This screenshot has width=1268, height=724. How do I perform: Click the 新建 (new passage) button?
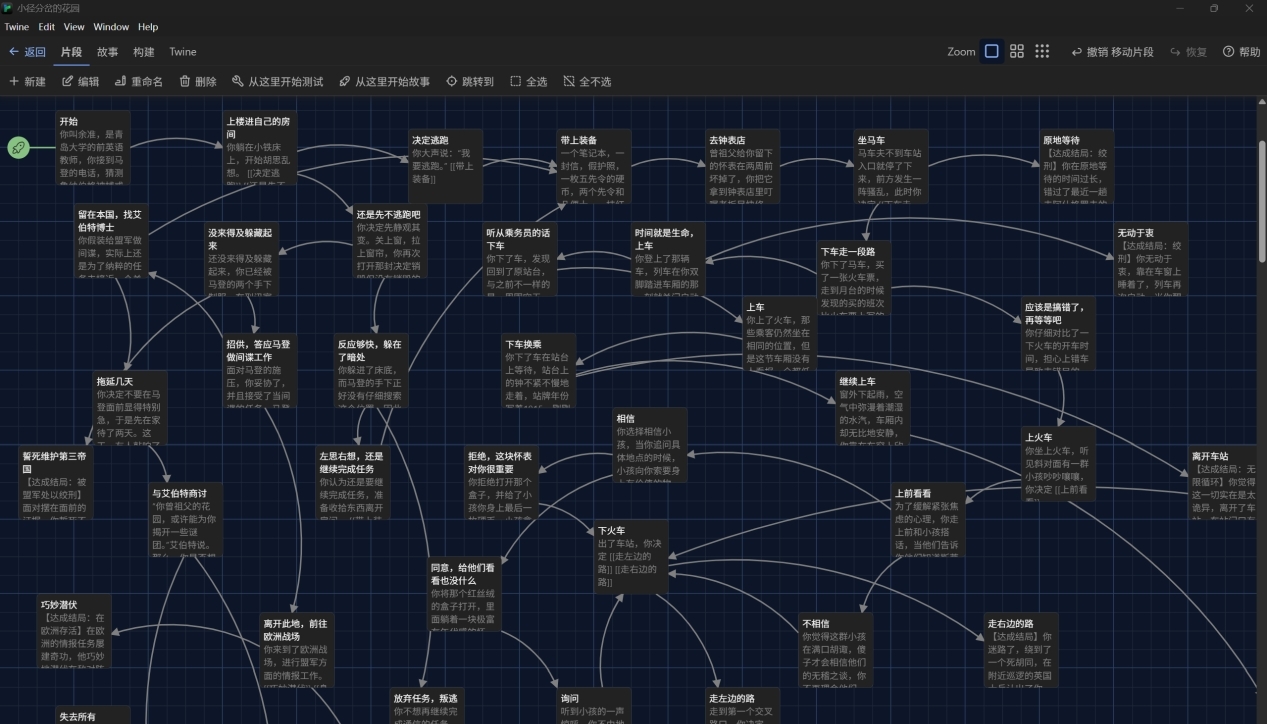28,82
